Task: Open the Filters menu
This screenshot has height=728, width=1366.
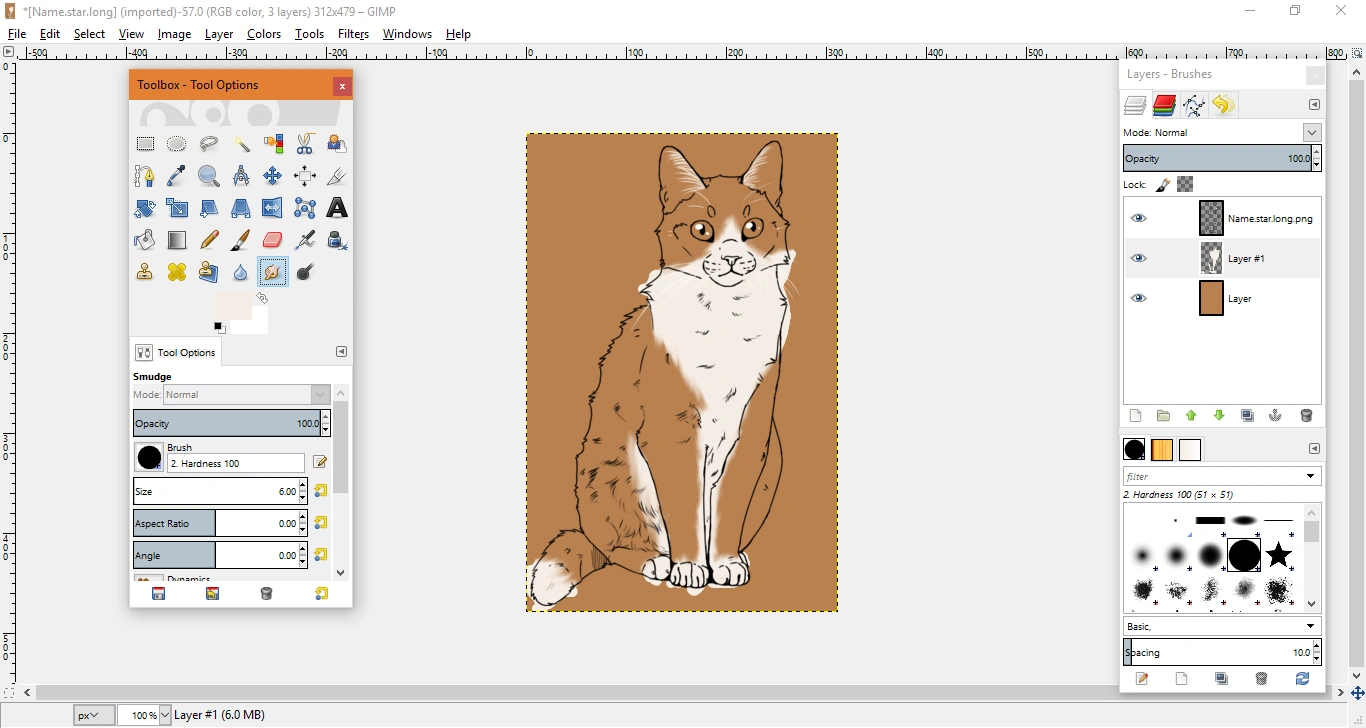Action: tap(353, 34)
